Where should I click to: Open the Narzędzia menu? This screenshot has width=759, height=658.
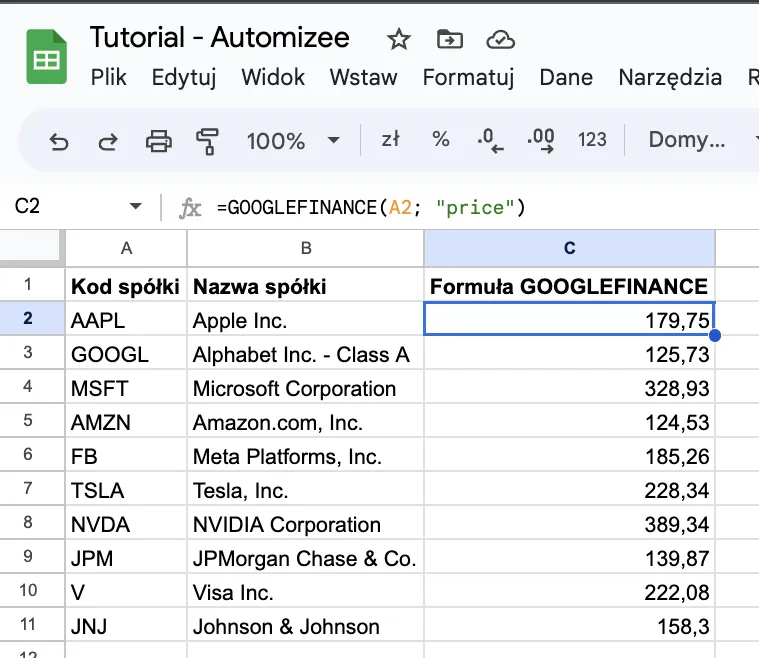coord(670,77)
